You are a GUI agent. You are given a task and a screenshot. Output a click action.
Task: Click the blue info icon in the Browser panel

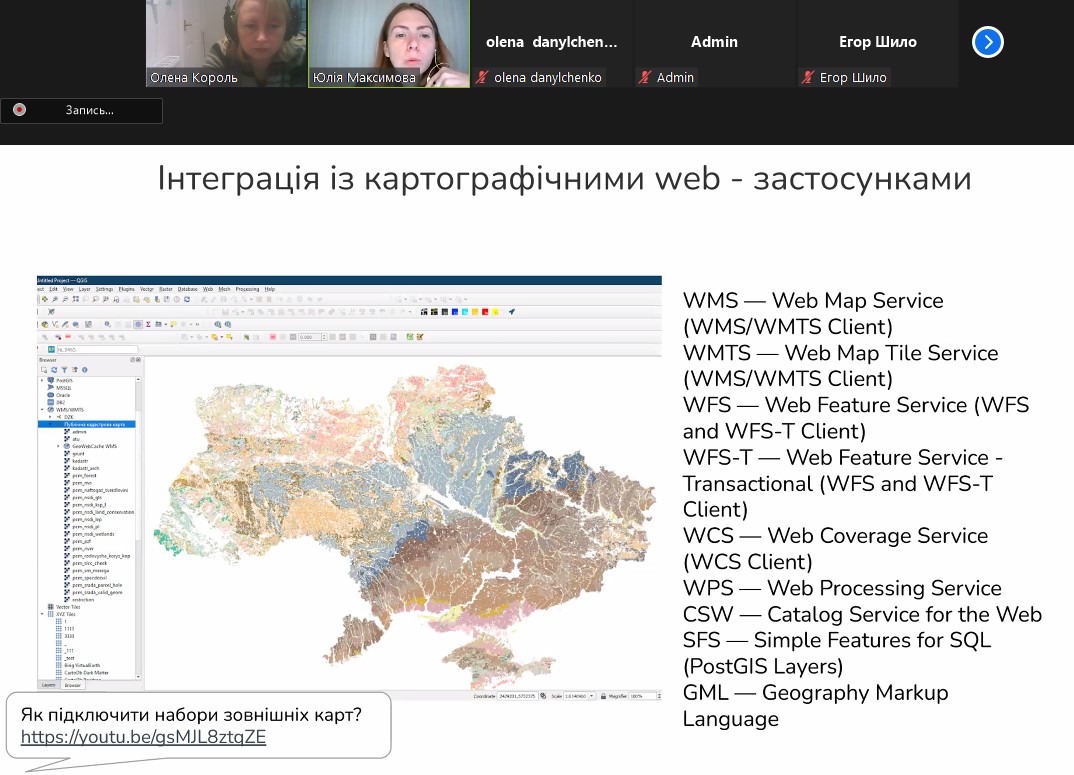[x=84, y=370]
